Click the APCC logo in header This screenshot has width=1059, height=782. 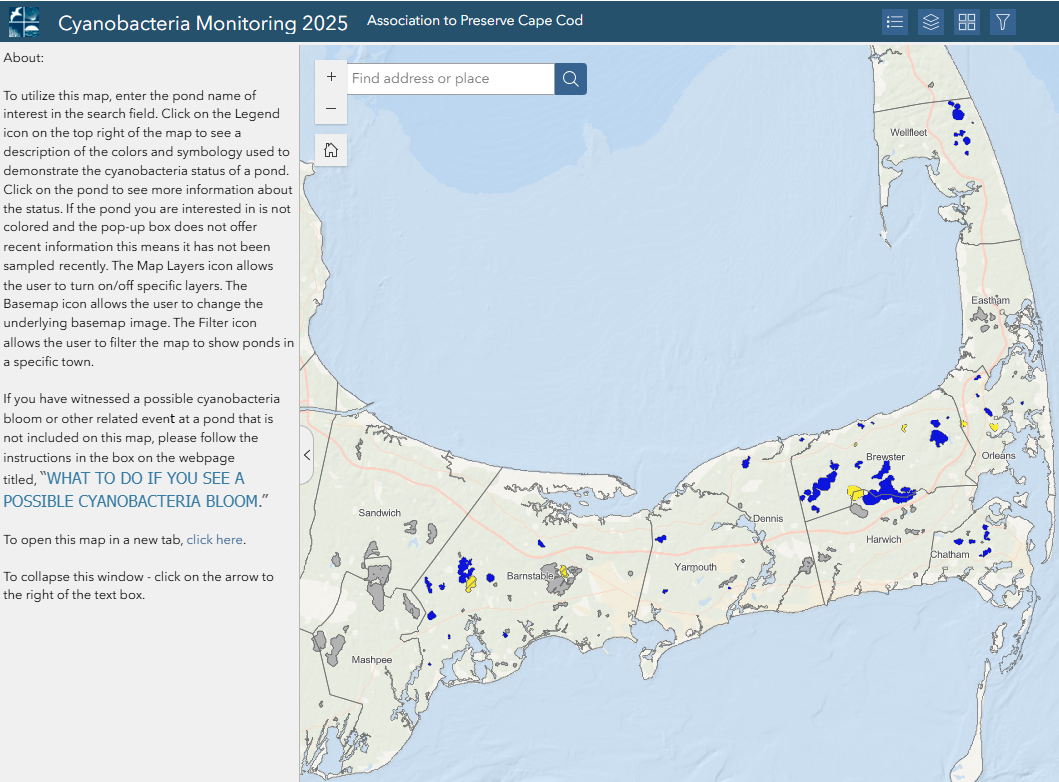coord(24,21)
